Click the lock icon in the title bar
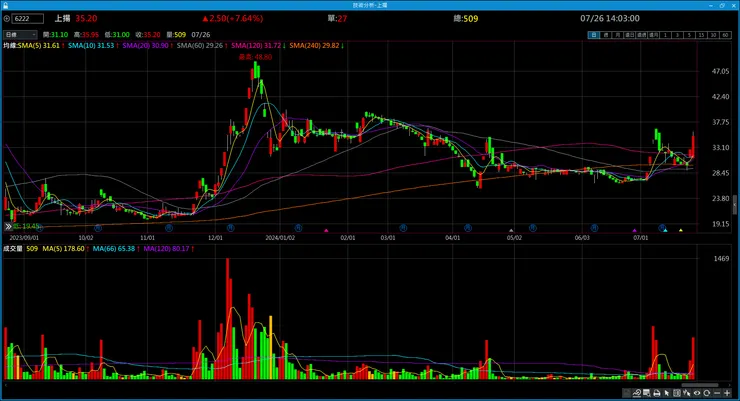 click(x=5, y=5)
